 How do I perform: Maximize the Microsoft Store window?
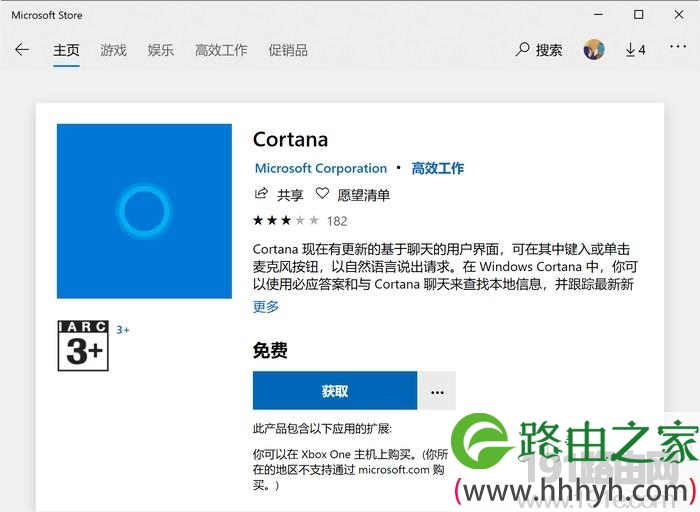pyautogui.click(x=638, y=15)
